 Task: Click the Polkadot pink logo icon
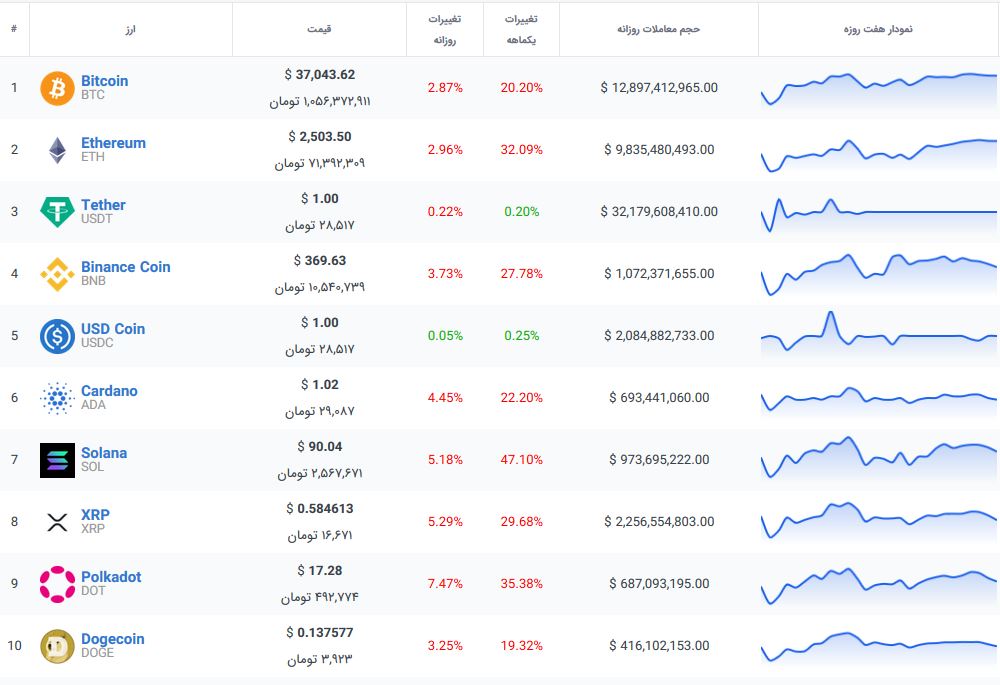pyautogui.click(x=57, y=584)
